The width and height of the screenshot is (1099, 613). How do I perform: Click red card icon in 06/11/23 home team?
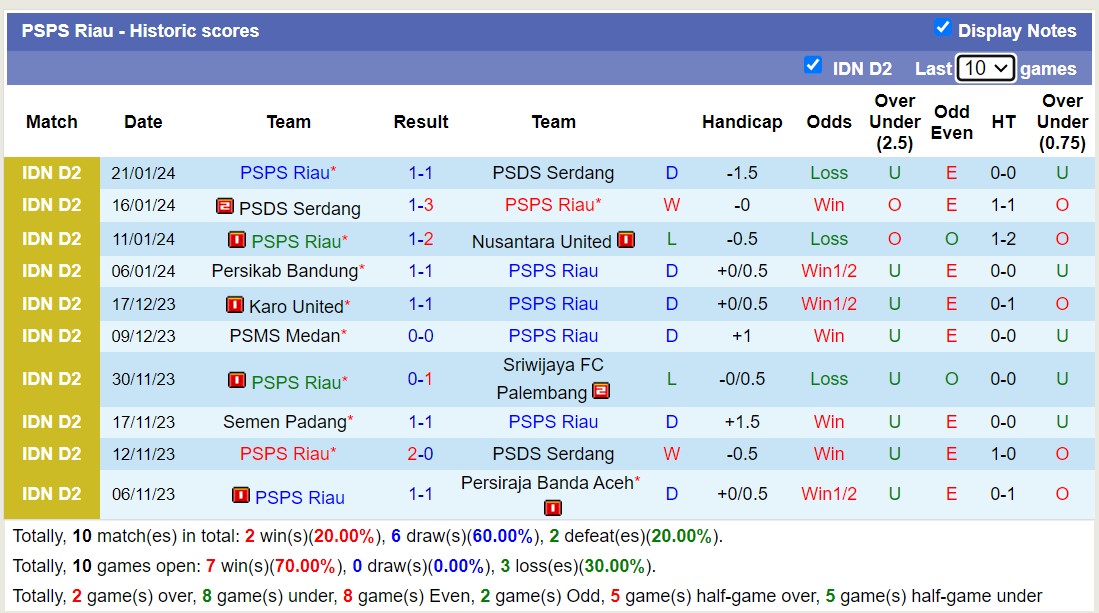pyautogui.click(x=241, y=495)
